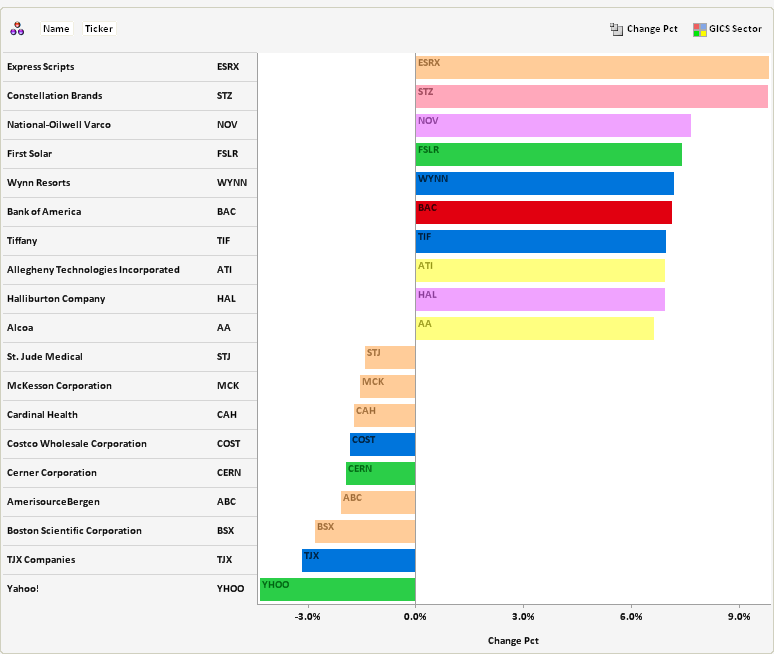
Task: Click the McKesson Corporation row name
Action: (x=59, y=386)
